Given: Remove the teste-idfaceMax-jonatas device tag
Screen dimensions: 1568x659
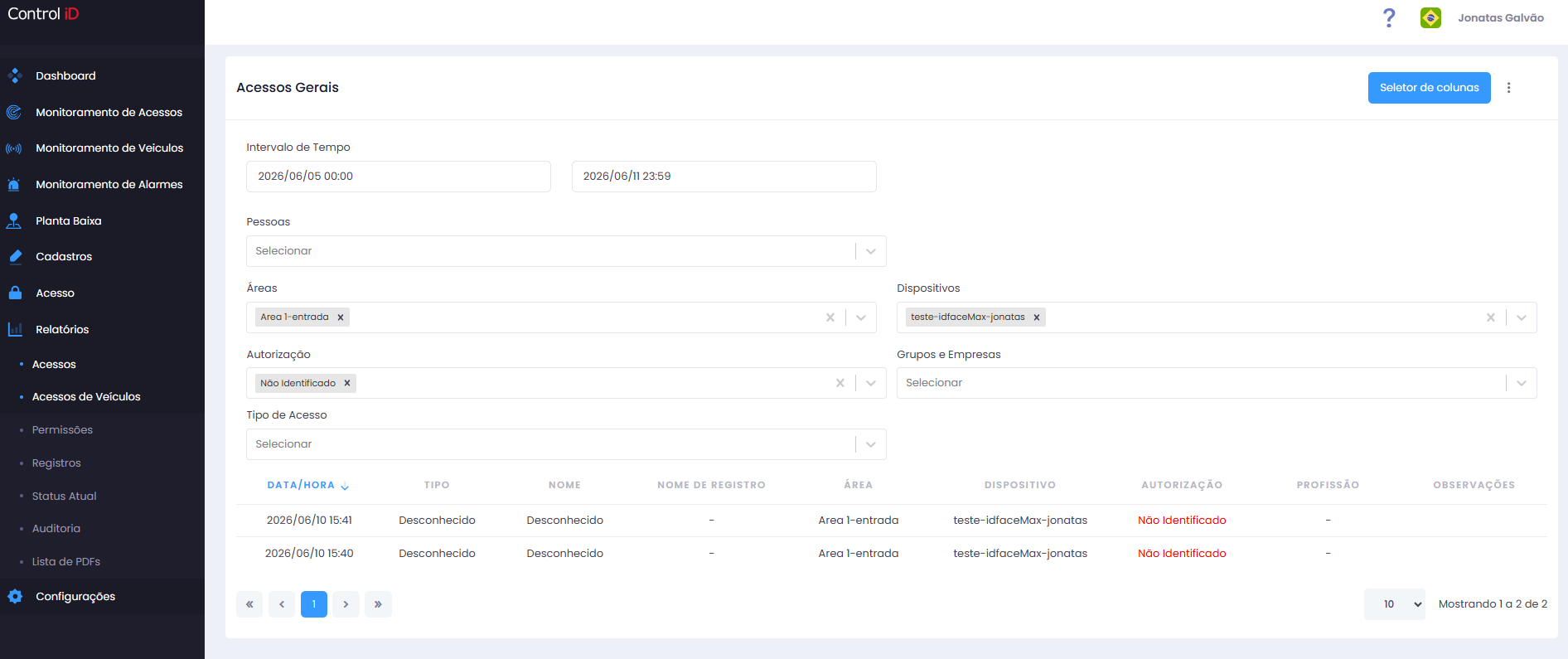Looking at the screenshot, I should [1036, 317].
